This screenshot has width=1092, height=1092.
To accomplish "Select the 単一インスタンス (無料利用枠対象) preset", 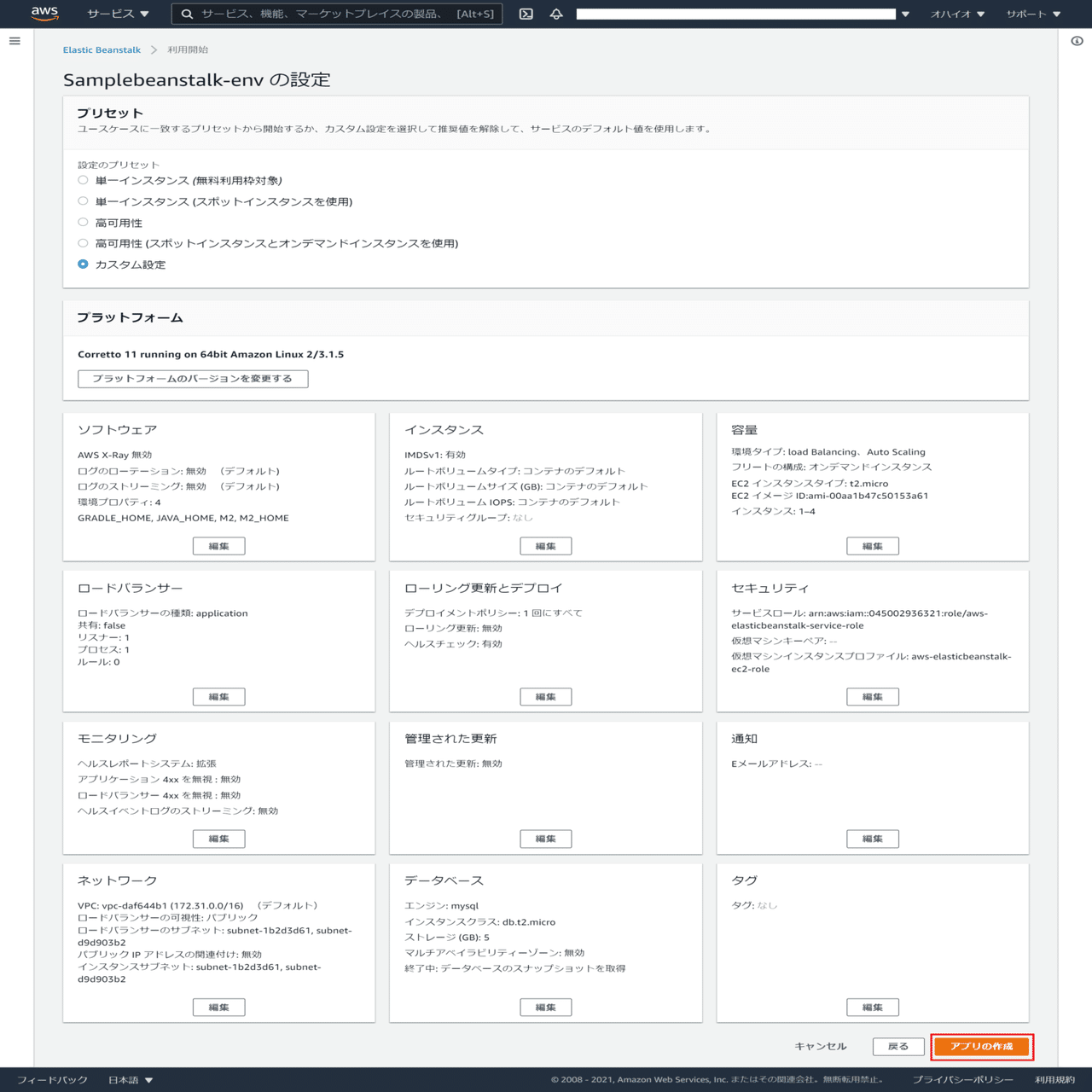I will (x=83, y=180).
